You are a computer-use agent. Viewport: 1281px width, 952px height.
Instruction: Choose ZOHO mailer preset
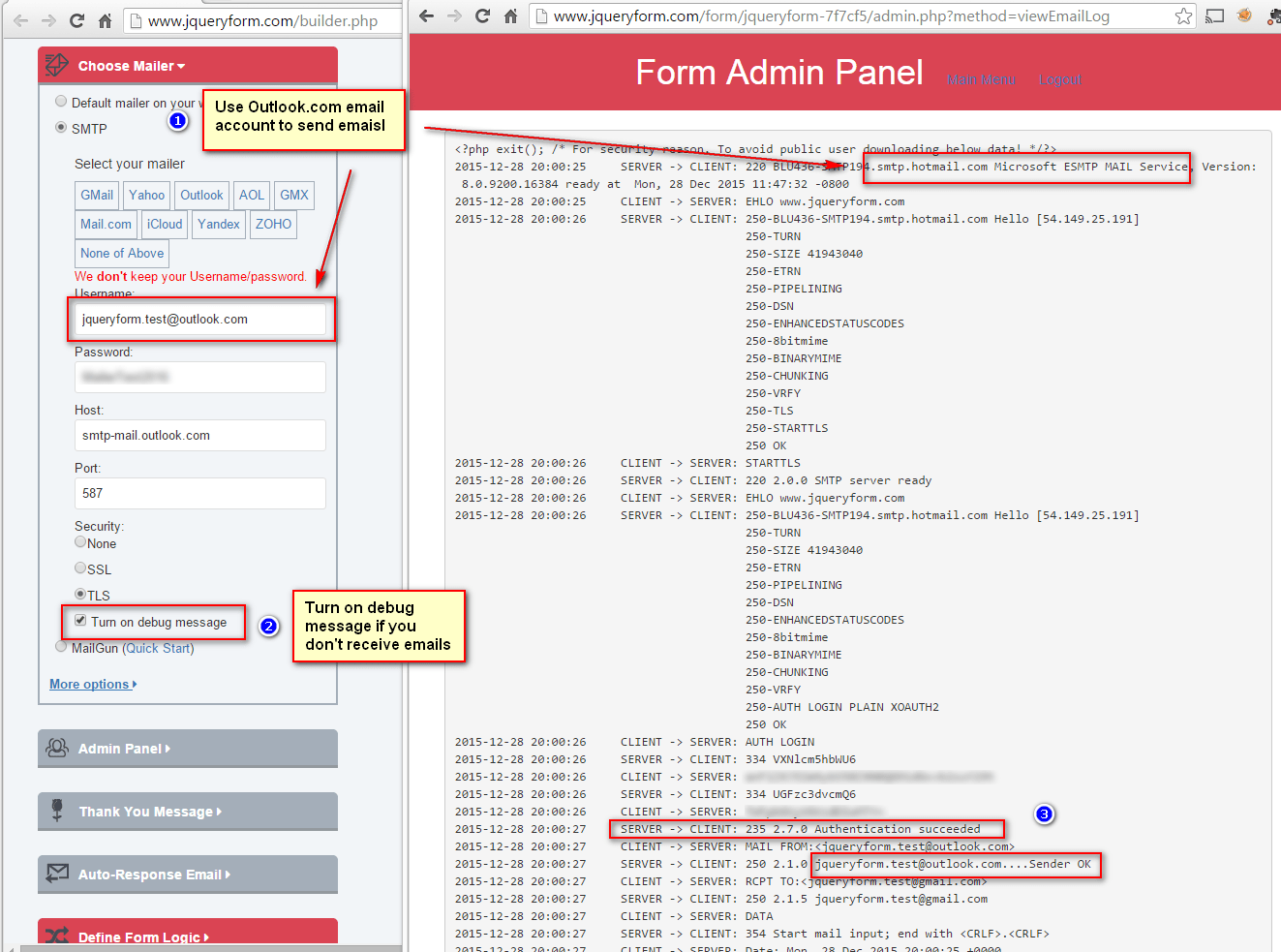[x=274, y=224]
